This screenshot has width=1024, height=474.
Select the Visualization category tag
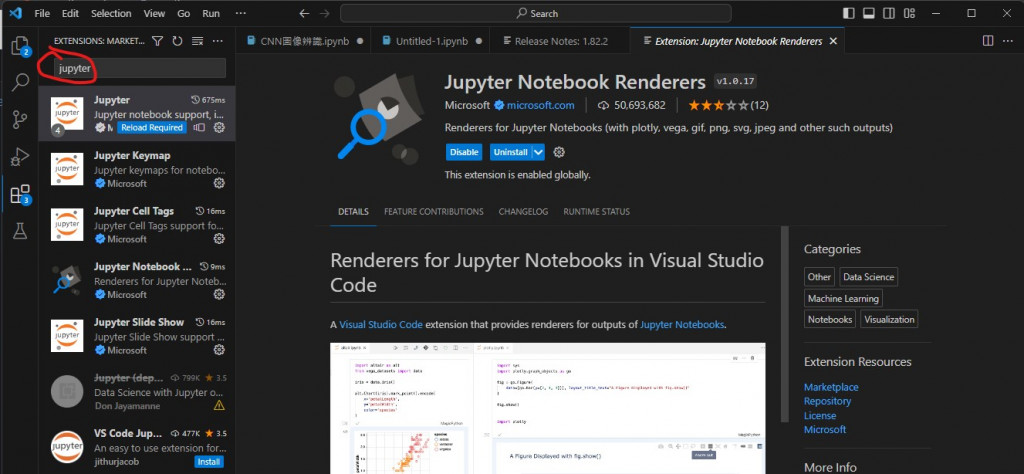pos(889,319)
